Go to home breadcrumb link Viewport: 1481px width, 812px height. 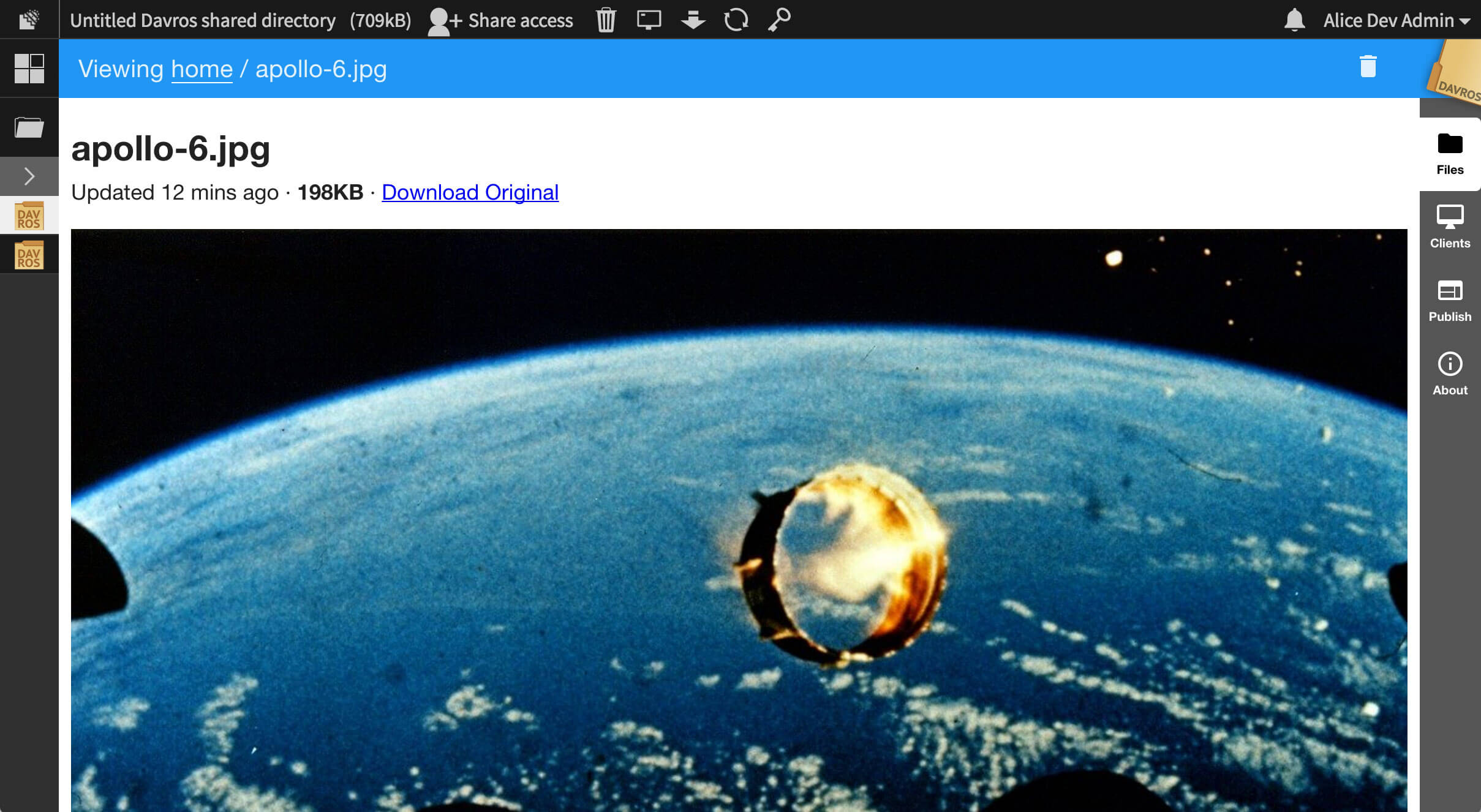coord(202,69)
